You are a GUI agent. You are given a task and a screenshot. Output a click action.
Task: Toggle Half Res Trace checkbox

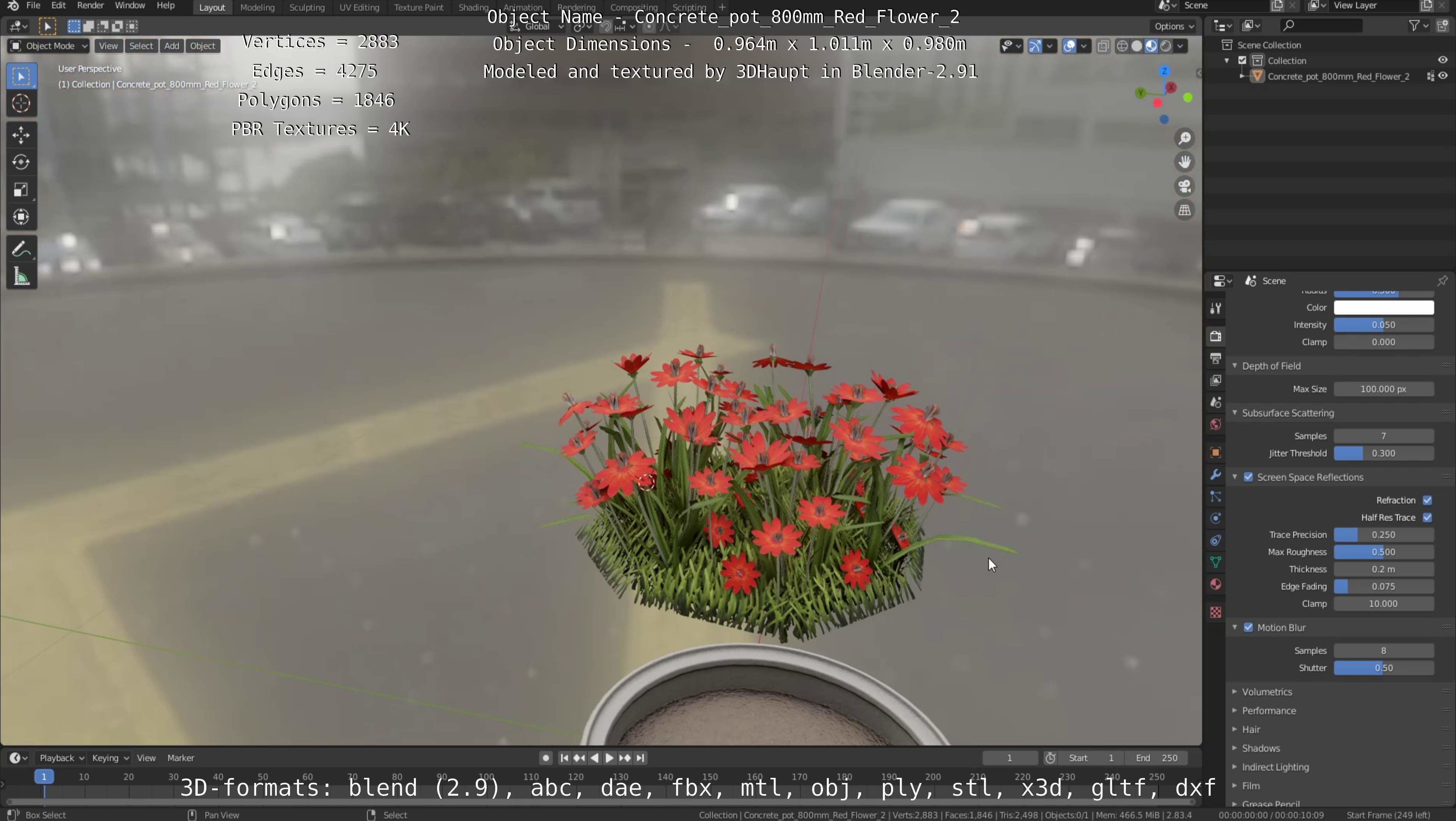click(x=1427, y=518)
